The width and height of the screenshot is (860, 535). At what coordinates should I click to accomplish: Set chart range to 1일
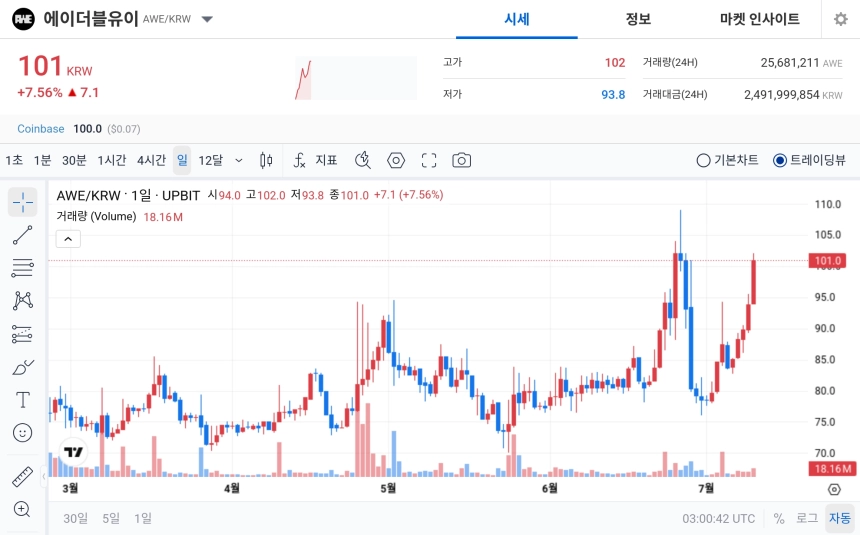143,518
